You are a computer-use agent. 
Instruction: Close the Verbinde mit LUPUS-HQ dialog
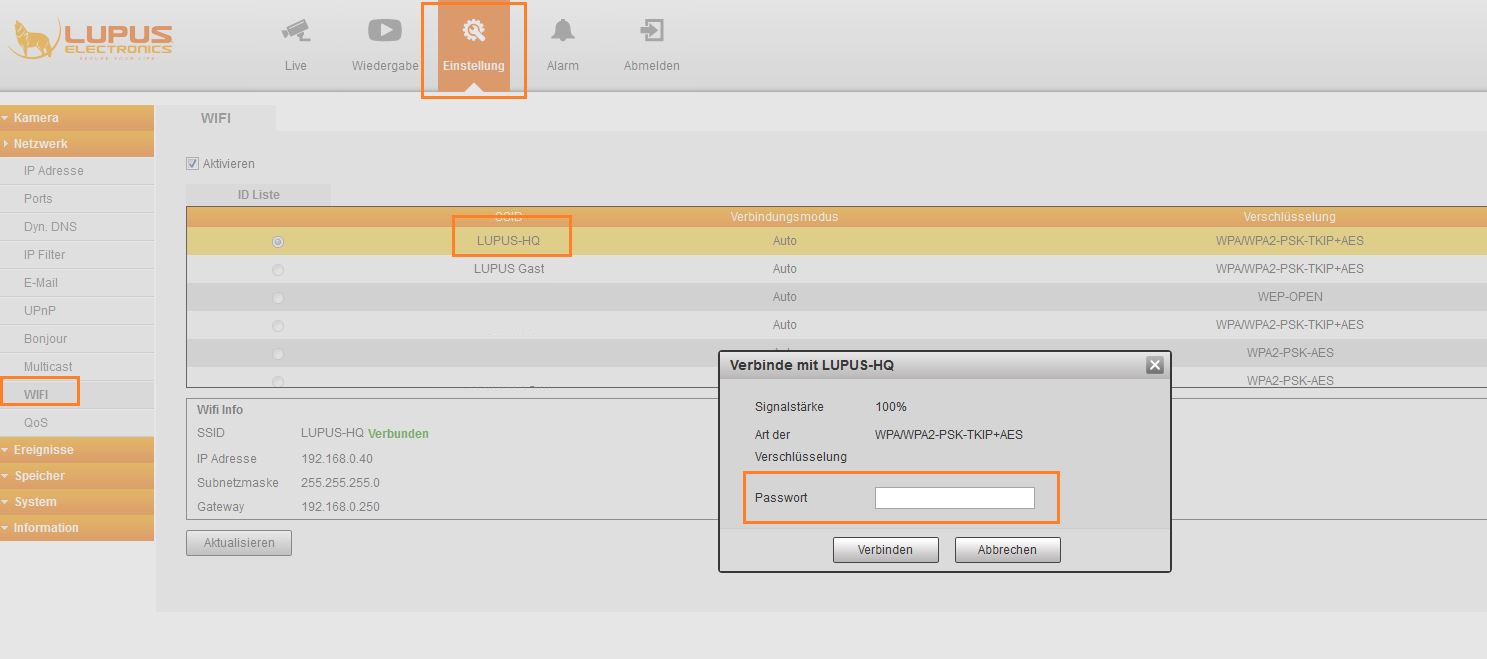(x=1155, y=365)
